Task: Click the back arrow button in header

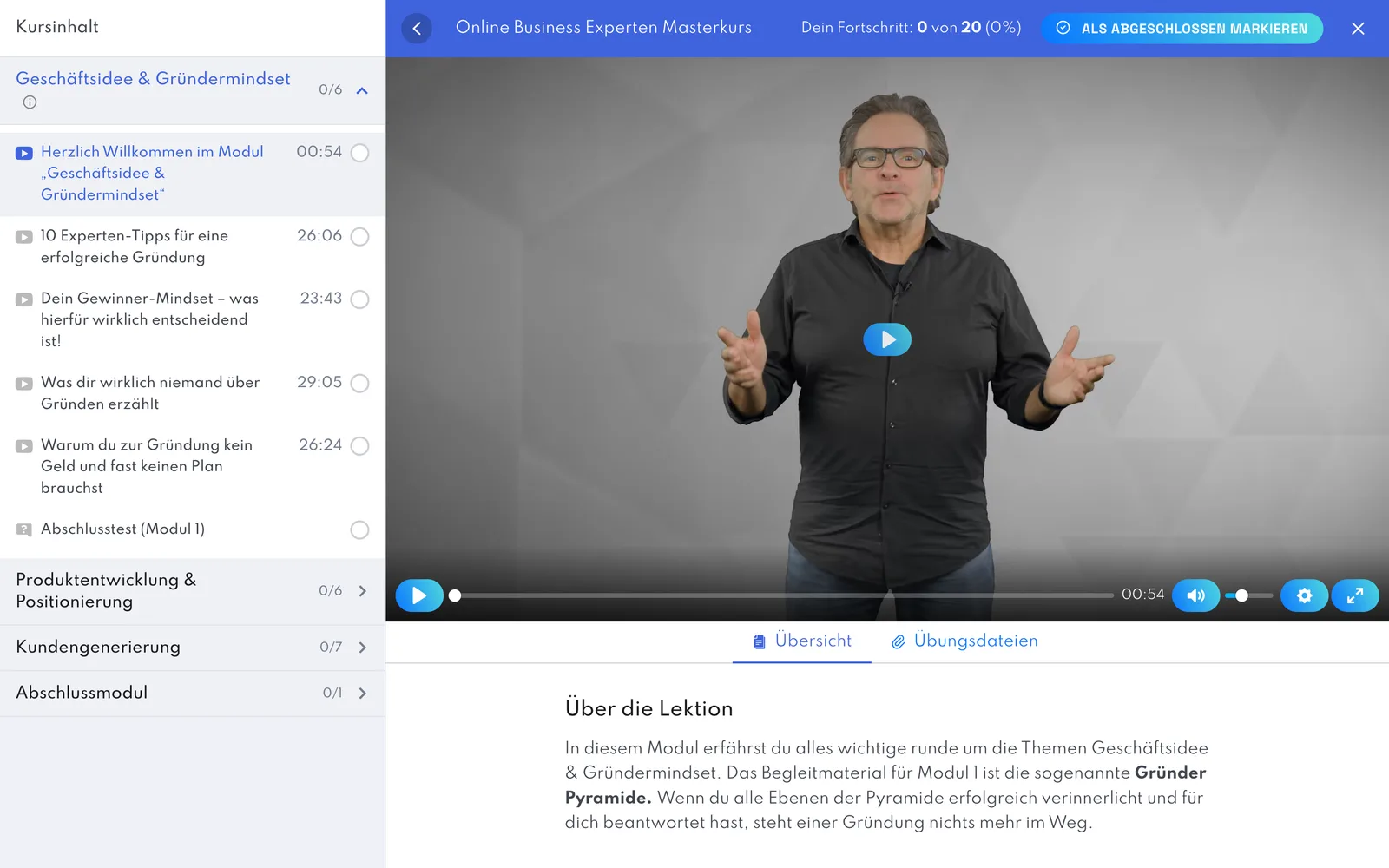Action: point(417,29)
